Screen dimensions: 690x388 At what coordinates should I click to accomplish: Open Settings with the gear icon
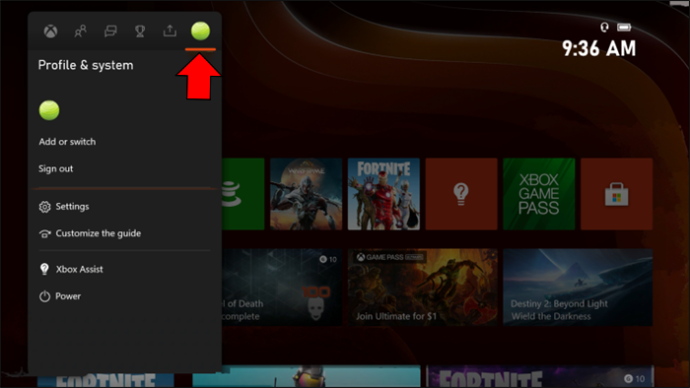64,206
